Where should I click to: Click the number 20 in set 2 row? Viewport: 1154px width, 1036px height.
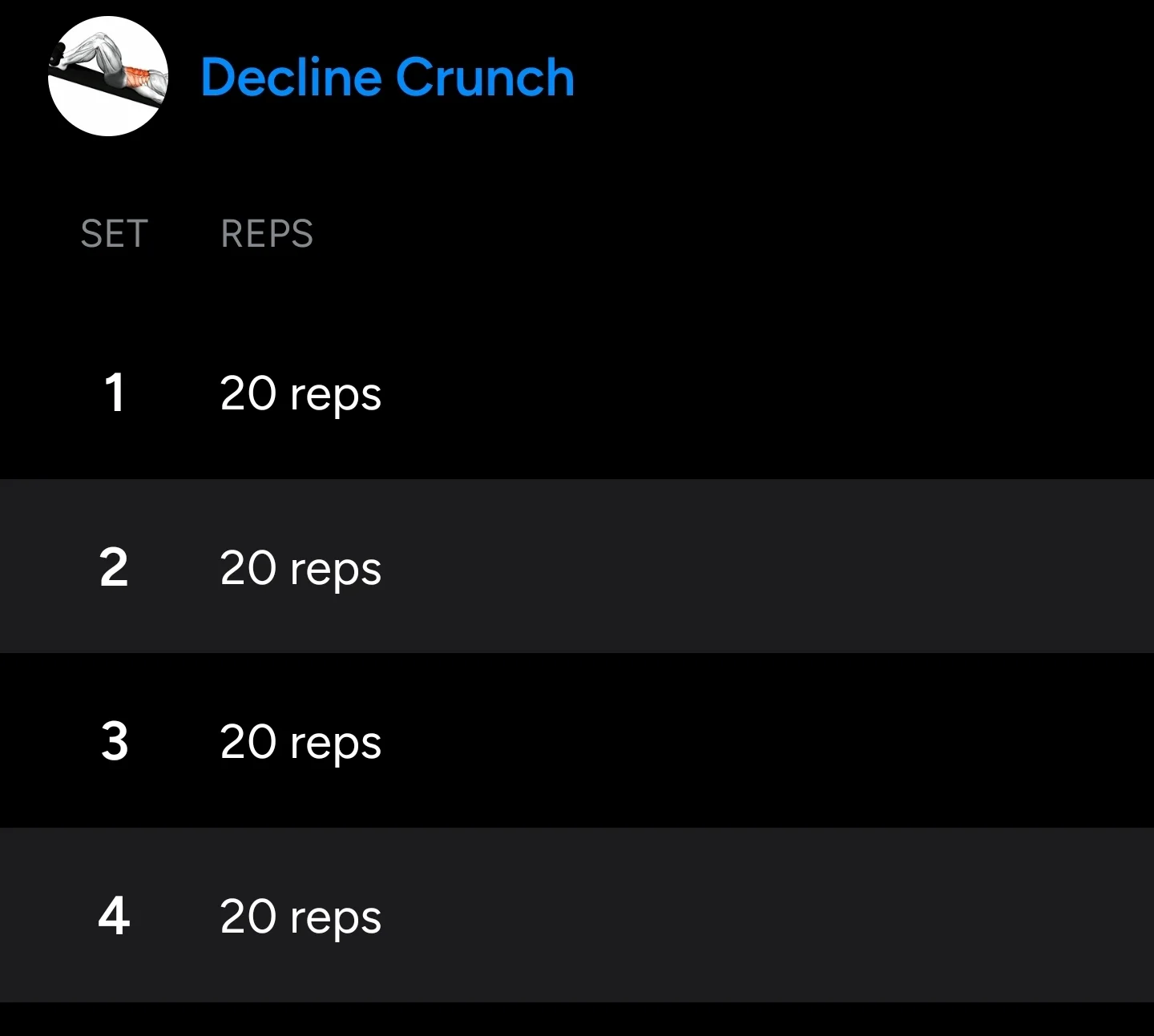pyautogui.click(x=248, y=568)
